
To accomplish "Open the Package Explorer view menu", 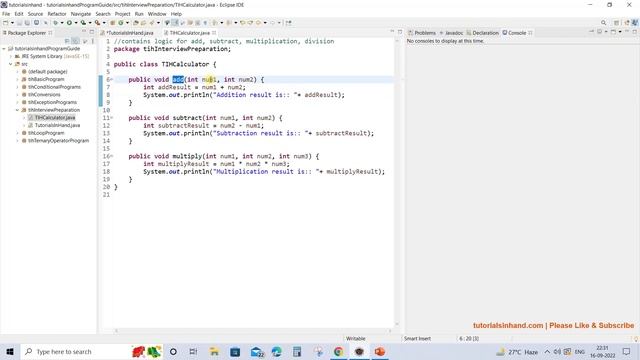I will pyautogui.click(x=93, y=41).
